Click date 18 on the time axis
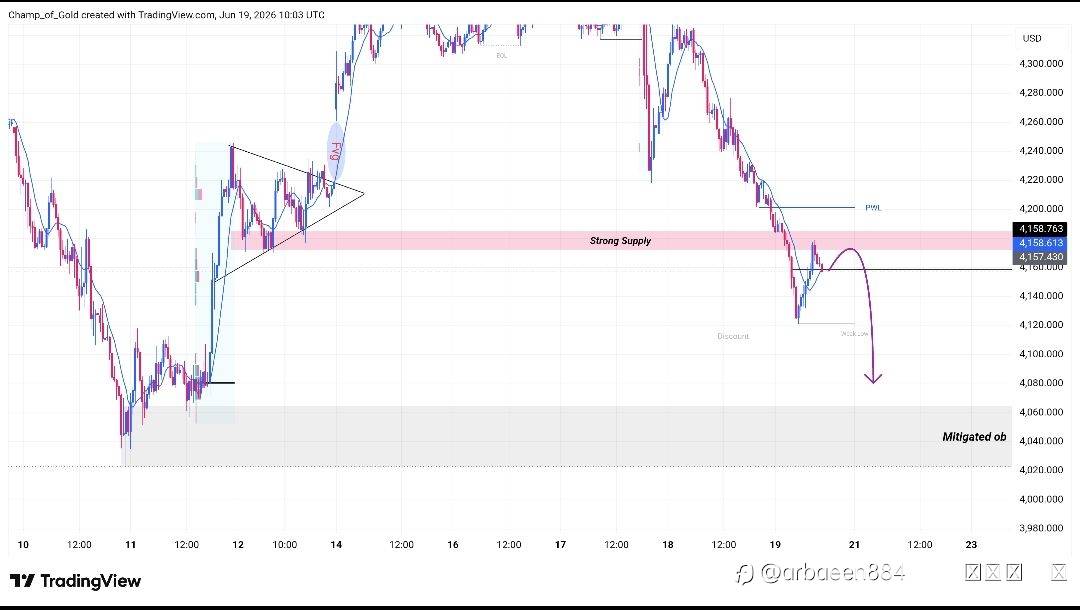 tap(667, 545)
